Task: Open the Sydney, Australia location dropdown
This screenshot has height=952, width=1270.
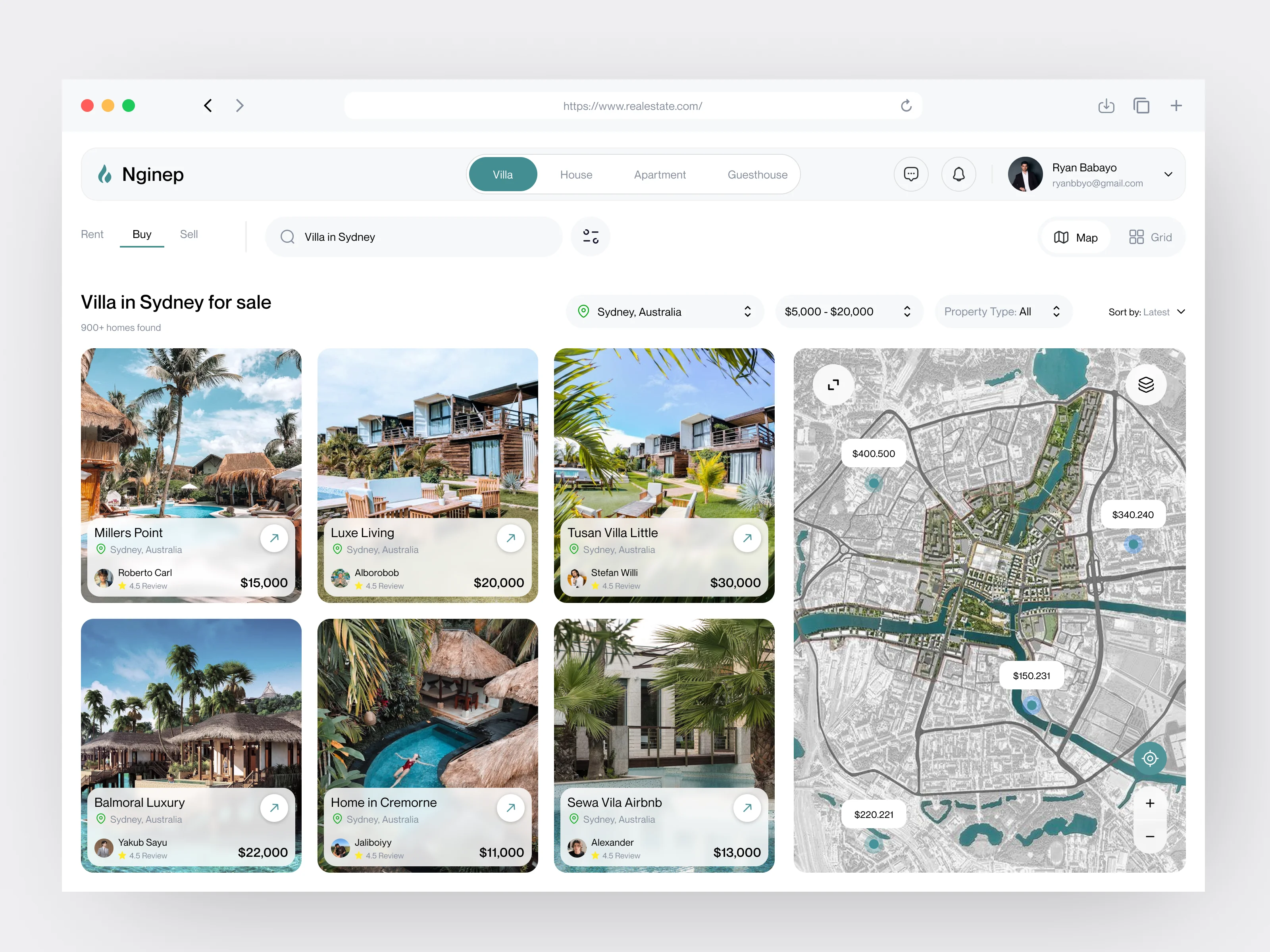Action: coord(665,312)
